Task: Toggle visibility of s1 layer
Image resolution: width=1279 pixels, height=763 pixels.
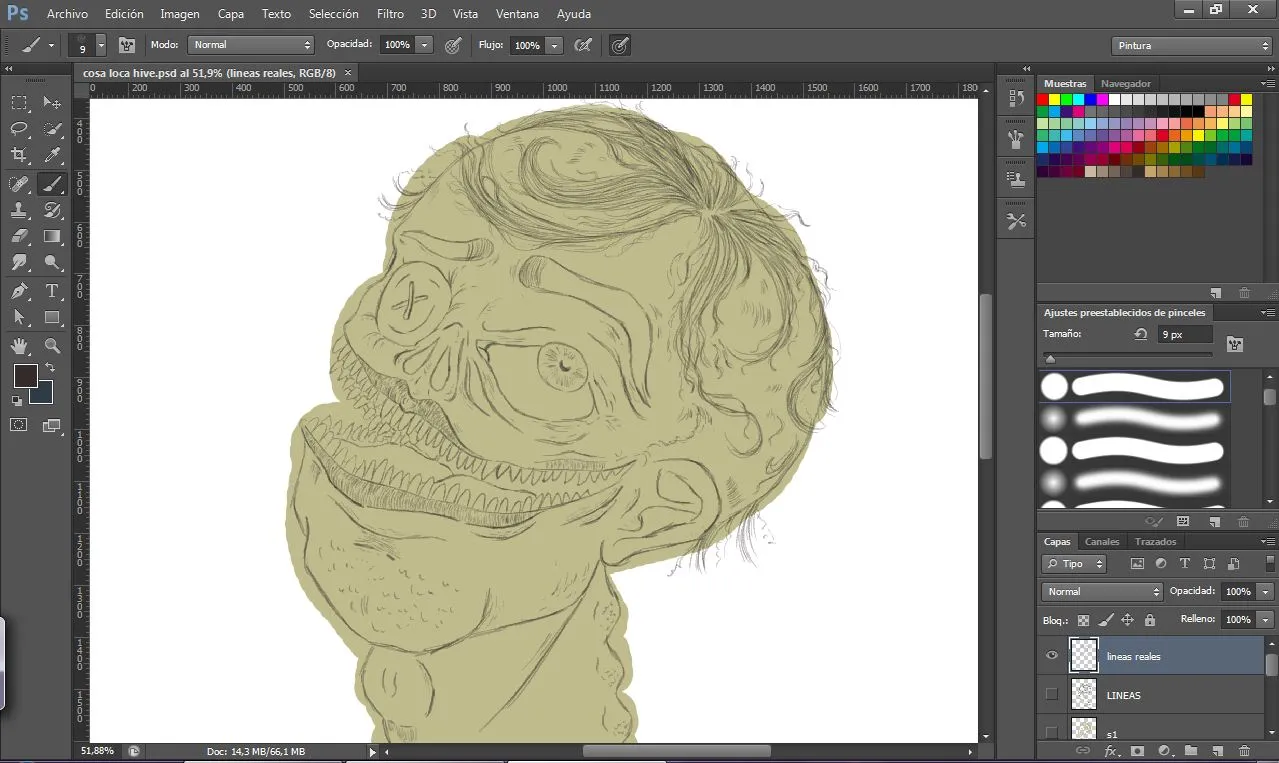Action: click(x=1051, y=733)
